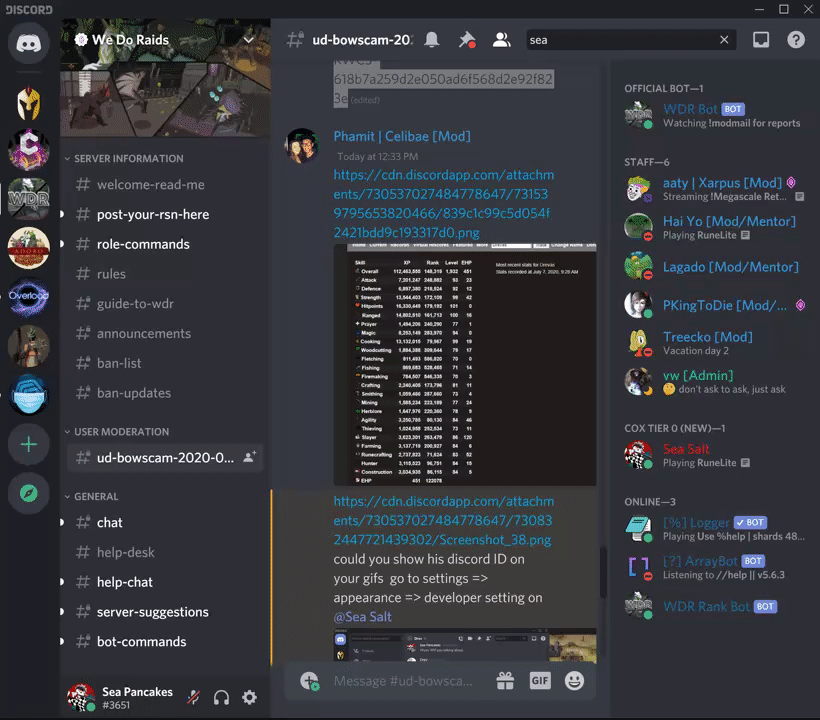Collapse the SERVER INFORMATION category
The image size is (820, 720).
tap(124, 158)
